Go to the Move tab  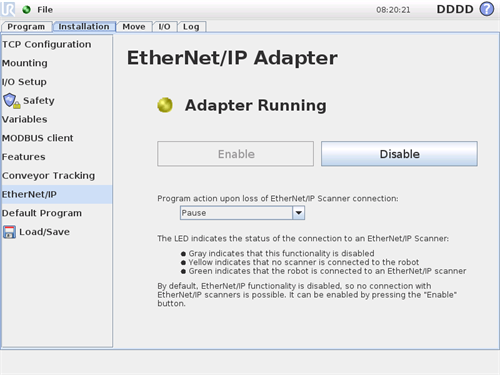(134, 27)
